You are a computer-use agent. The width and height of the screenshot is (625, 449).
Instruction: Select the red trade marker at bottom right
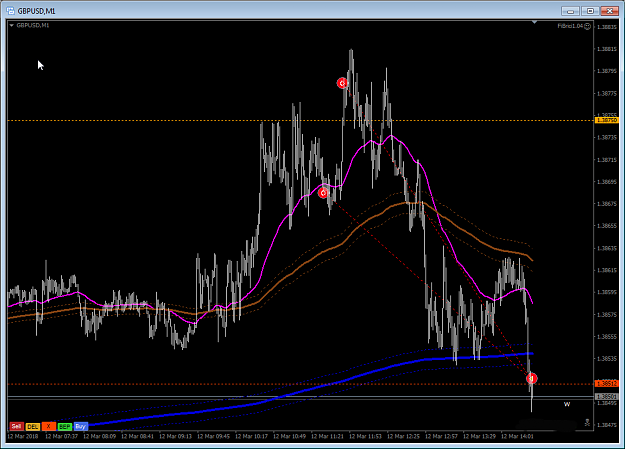[532, 378]
